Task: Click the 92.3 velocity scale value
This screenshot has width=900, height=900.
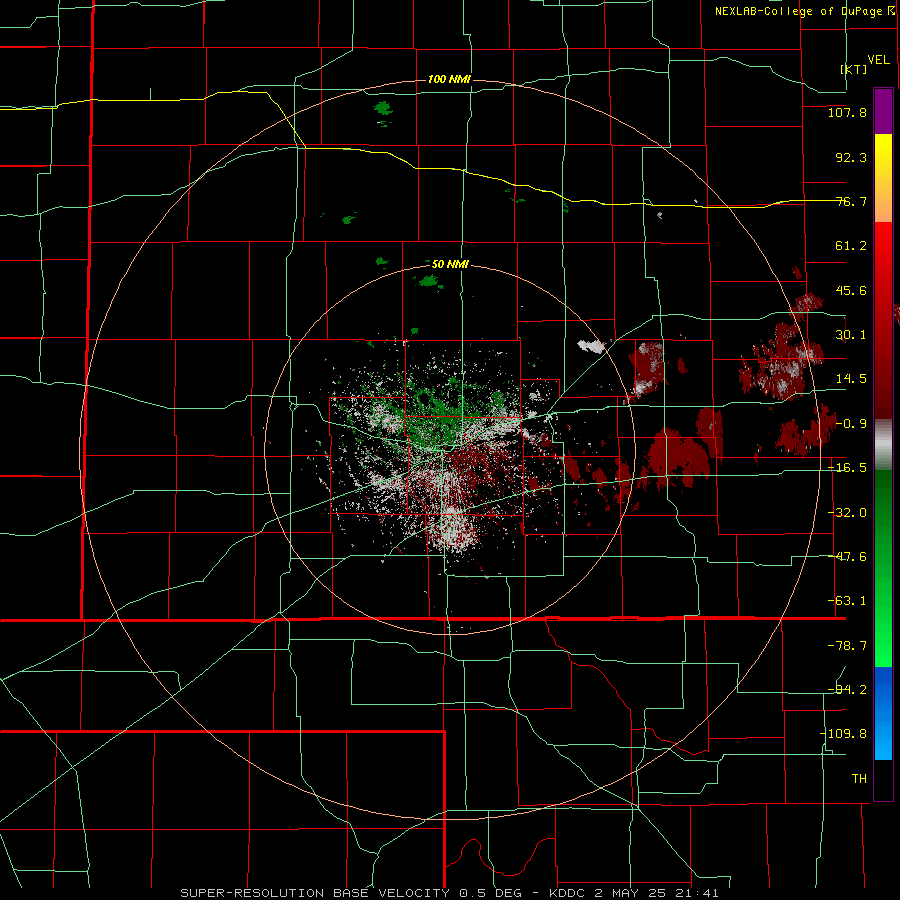Action: [851, 157]
